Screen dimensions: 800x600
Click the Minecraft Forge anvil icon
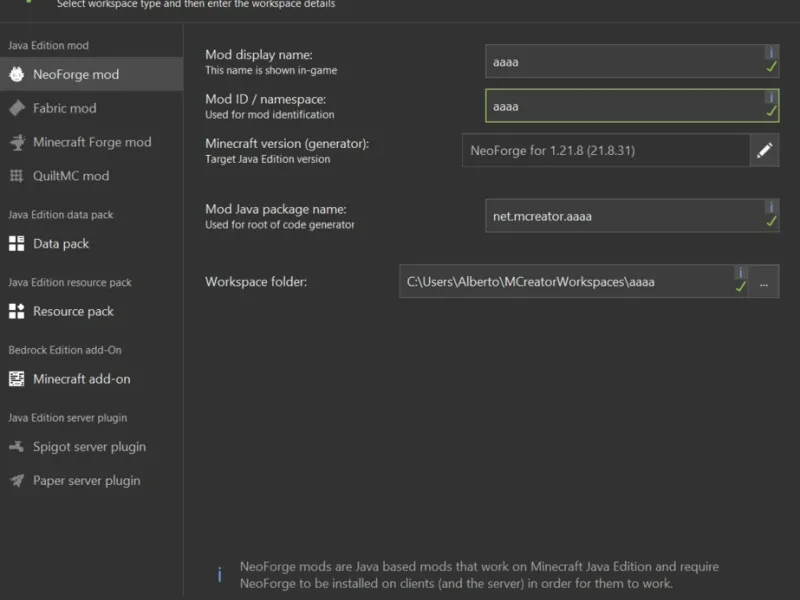pos(16,142)
